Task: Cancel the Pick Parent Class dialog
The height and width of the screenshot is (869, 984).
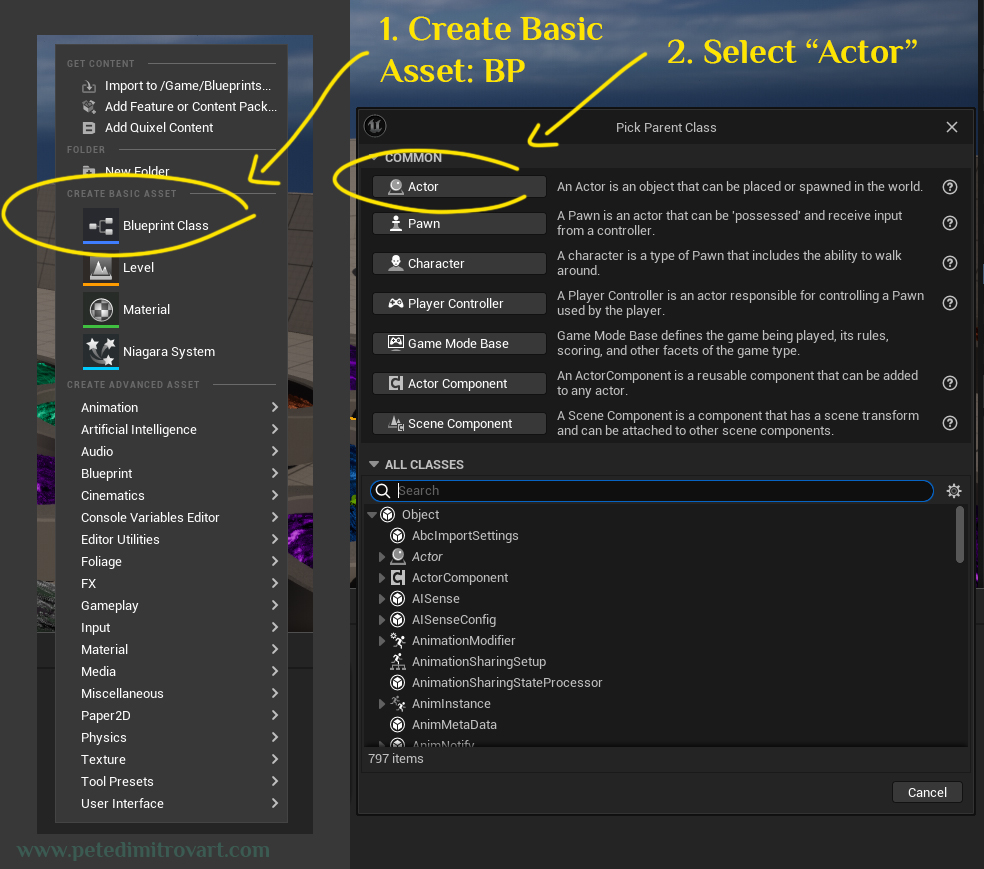Action: 927,792
